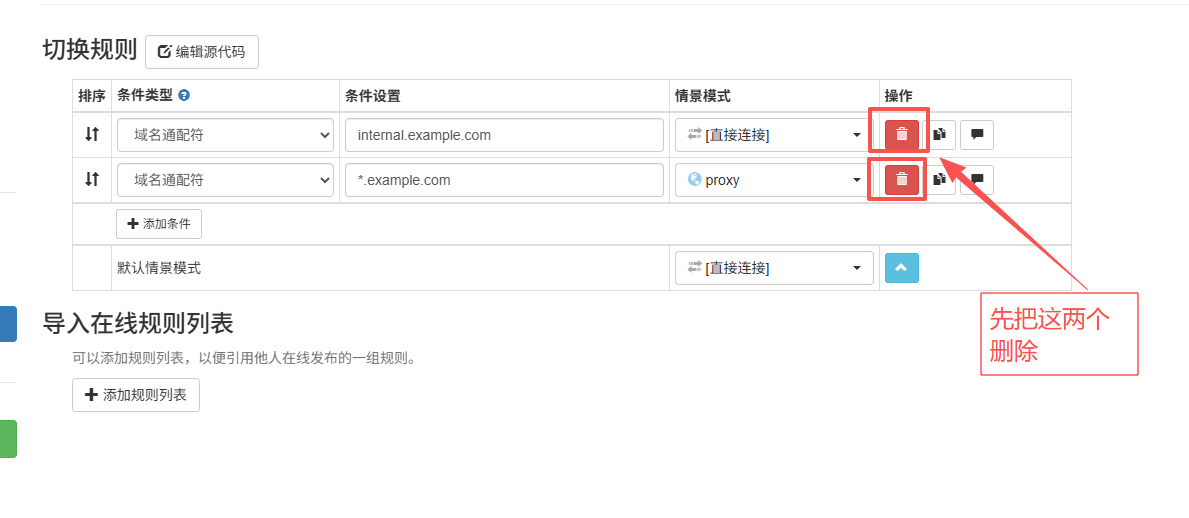
Task: Delete the internal.example.com rule
Action: point(902,135)
